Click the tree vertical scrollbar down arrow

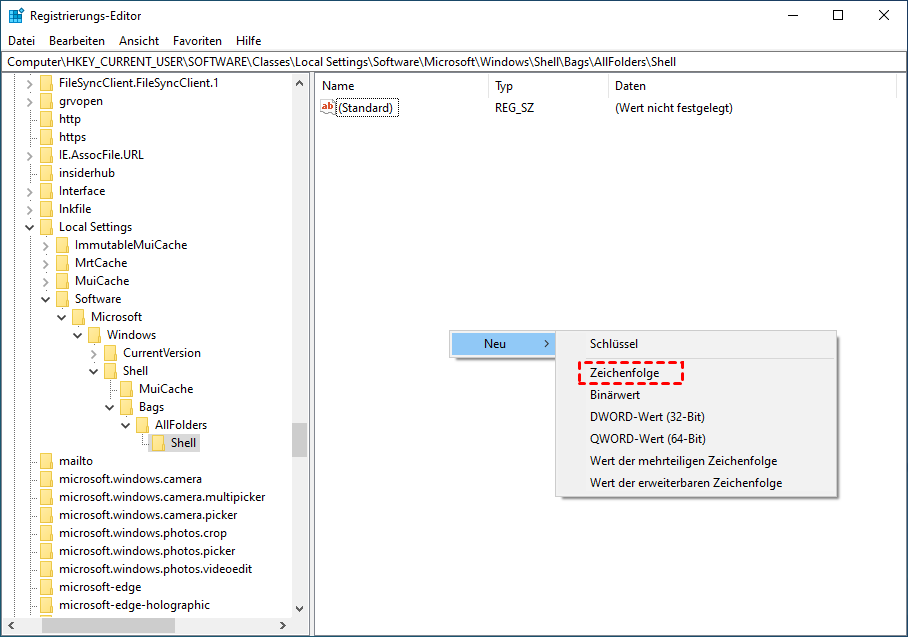tap(299, 609)
